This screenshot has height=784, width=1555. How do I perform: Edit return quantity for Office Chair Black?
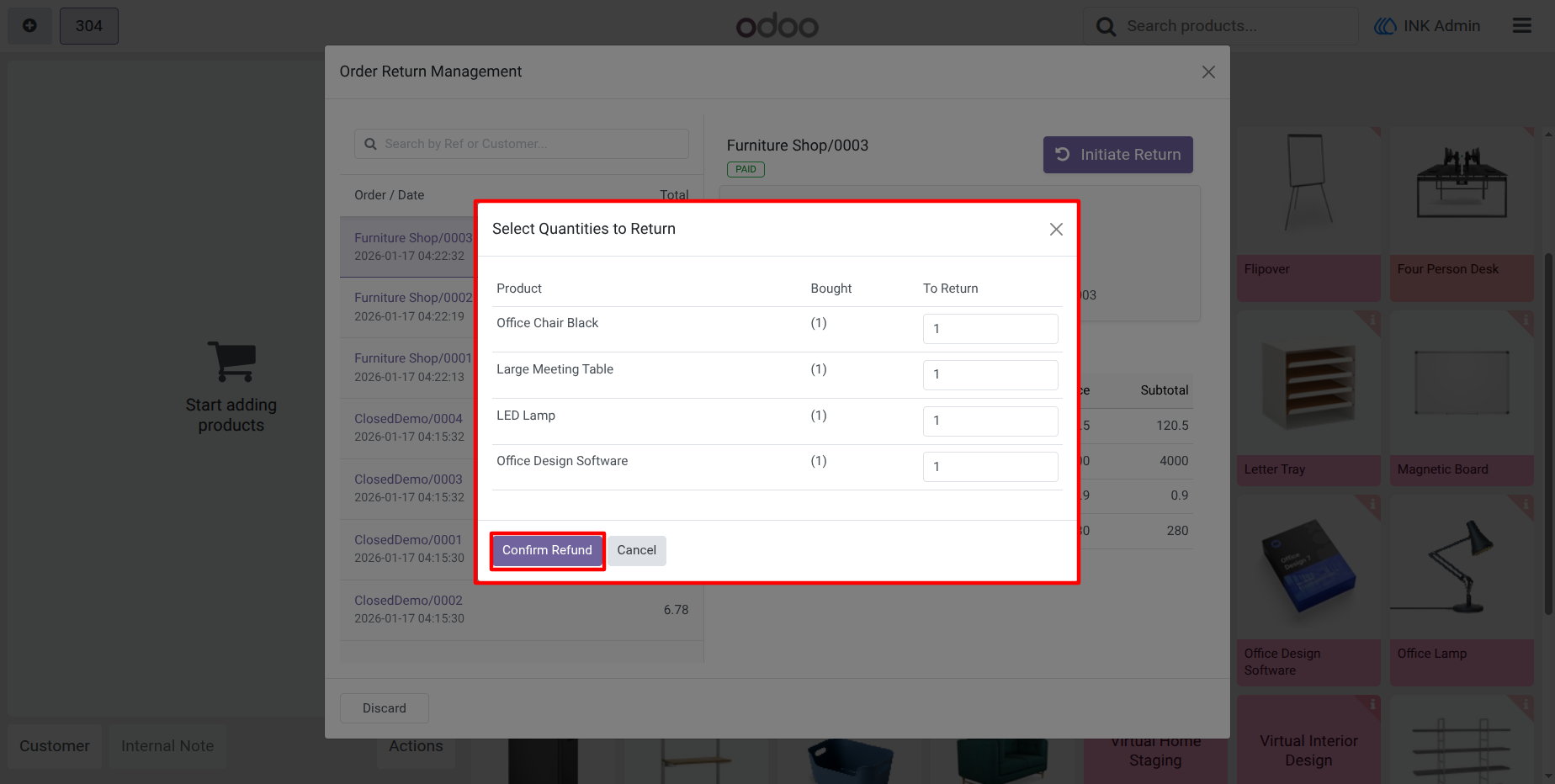pos(990,329)
